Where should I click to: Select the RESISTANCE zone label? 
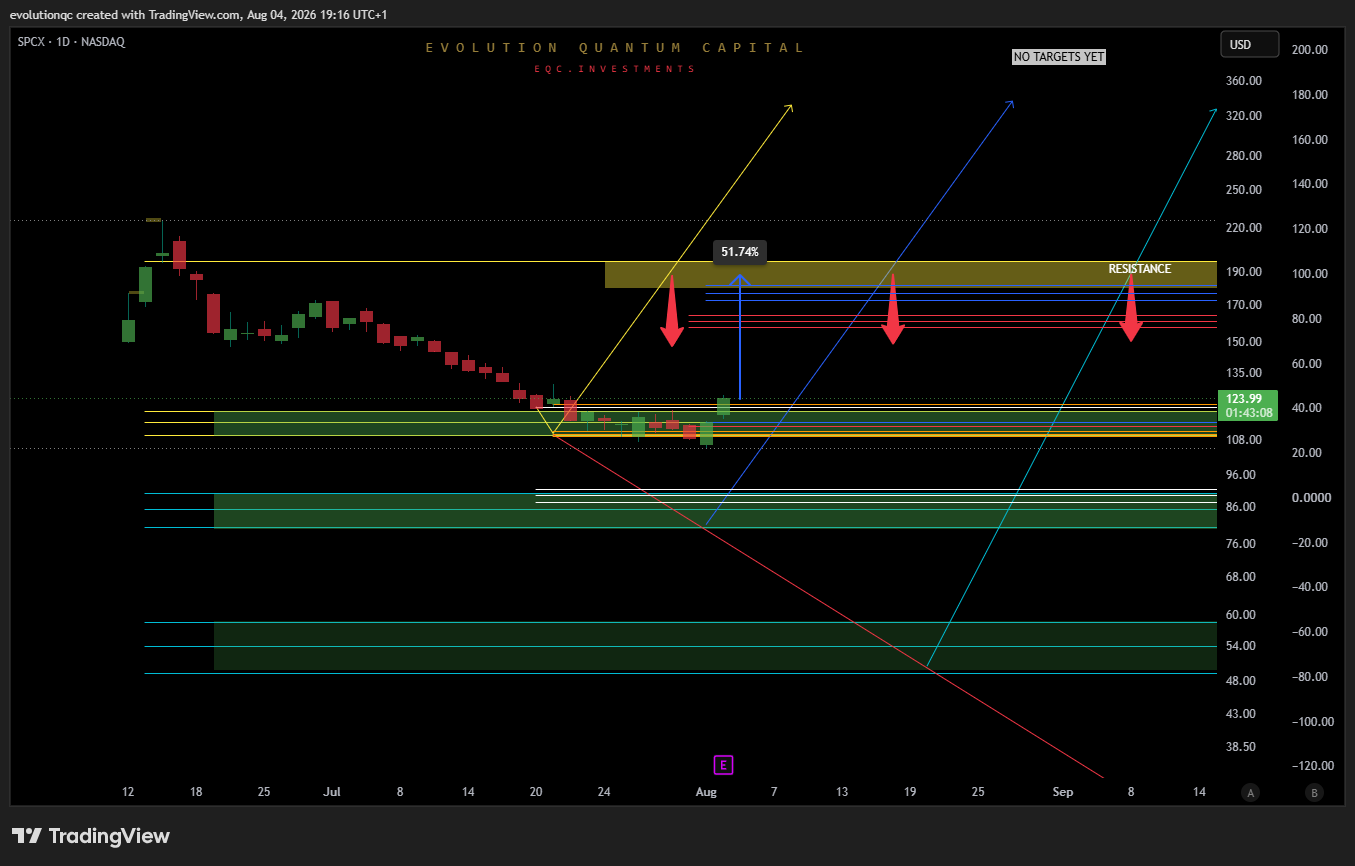tap(1139, 269)
